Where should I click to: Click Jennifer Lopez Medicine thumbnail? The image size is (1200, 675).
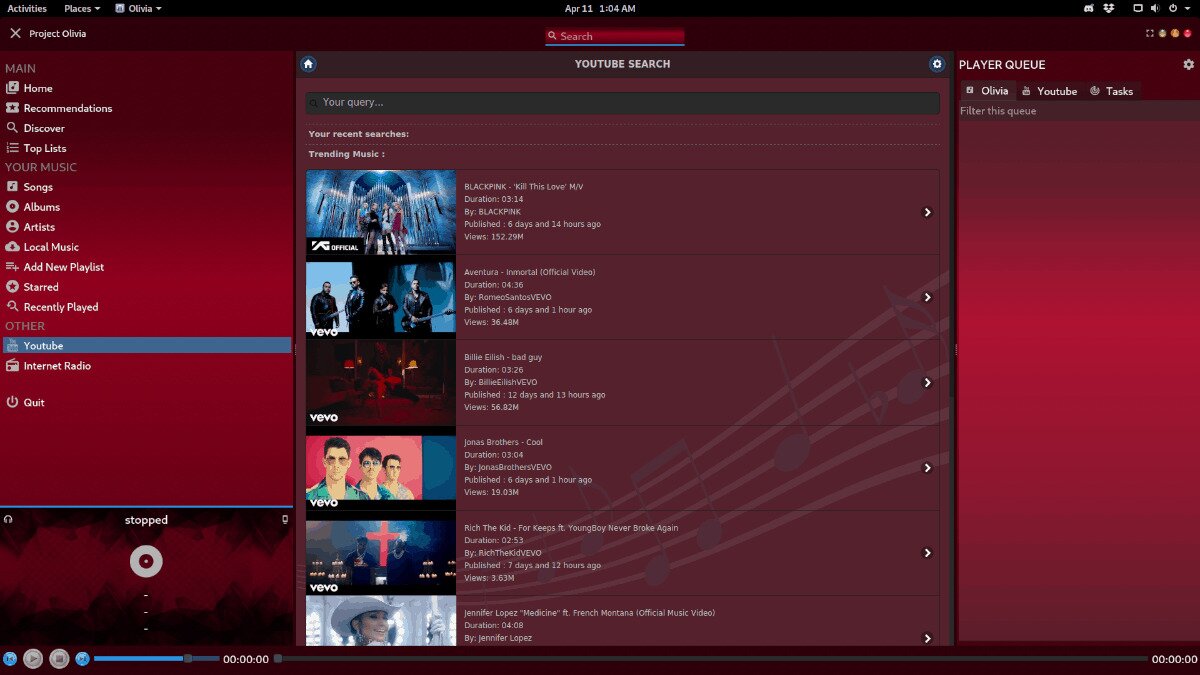381,621
